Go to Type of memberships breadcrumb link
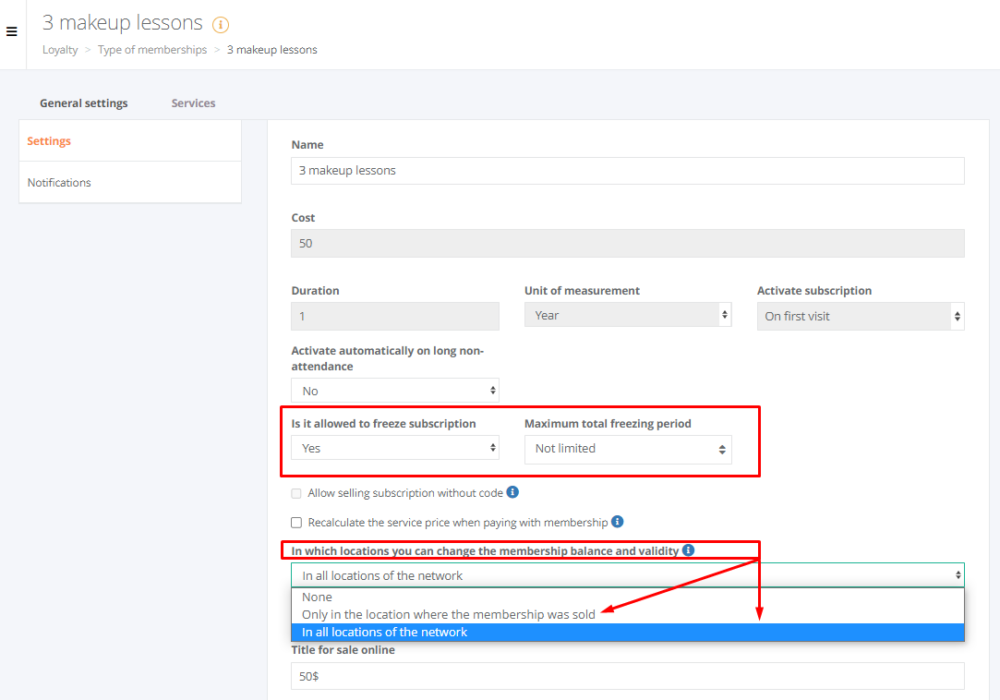This screenshot has height=700, width=1000. (152, 50)
